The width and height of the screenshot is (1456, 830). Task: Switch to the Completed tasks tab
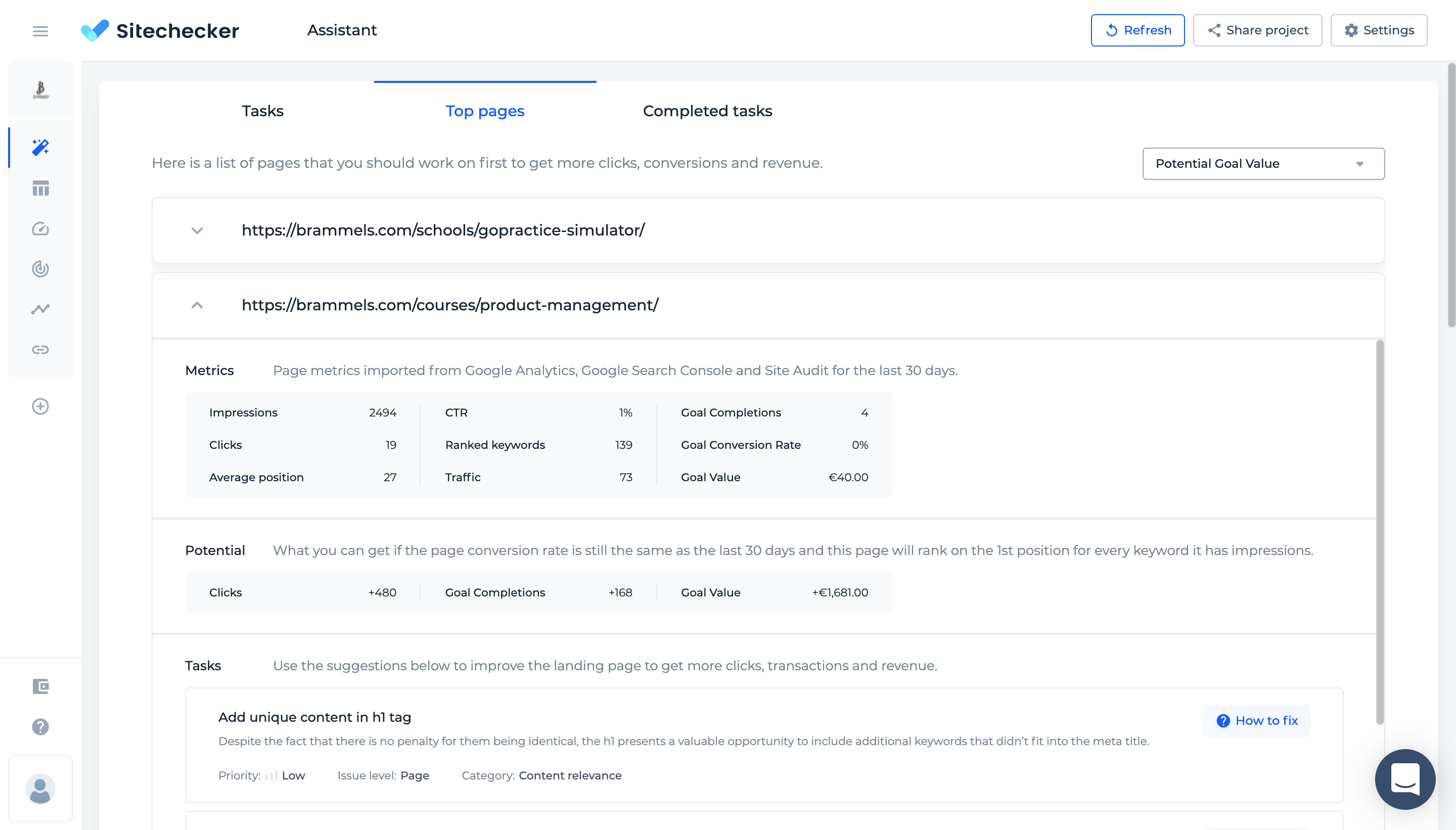[x=707, y=111]
